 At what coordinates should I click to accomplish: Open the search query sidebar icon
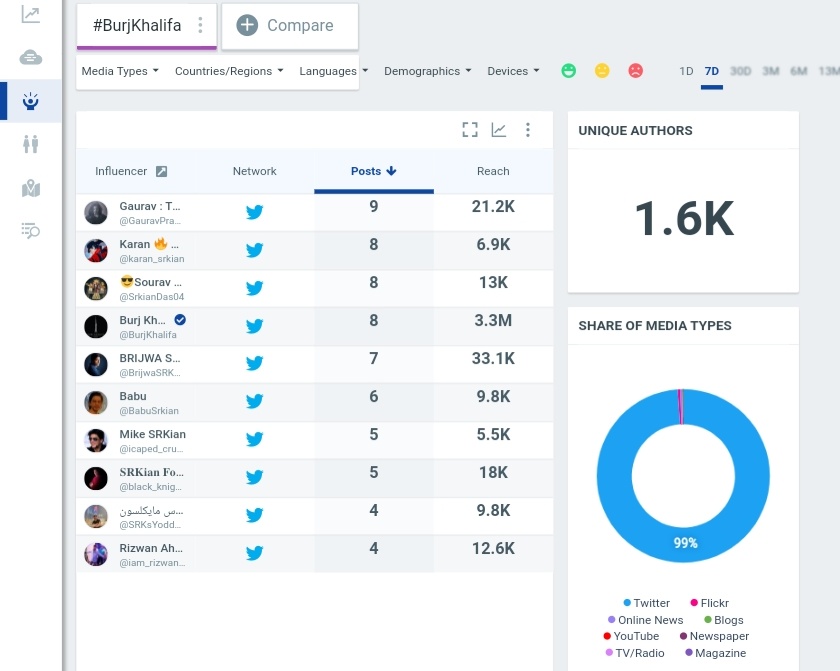point(30,231)
